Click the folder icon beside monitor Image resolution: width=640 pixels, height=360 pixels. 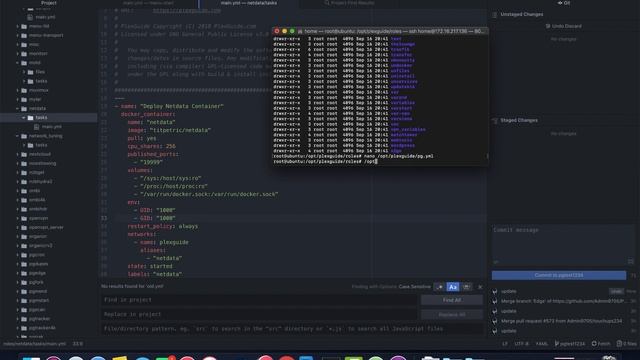click(24, 54)
